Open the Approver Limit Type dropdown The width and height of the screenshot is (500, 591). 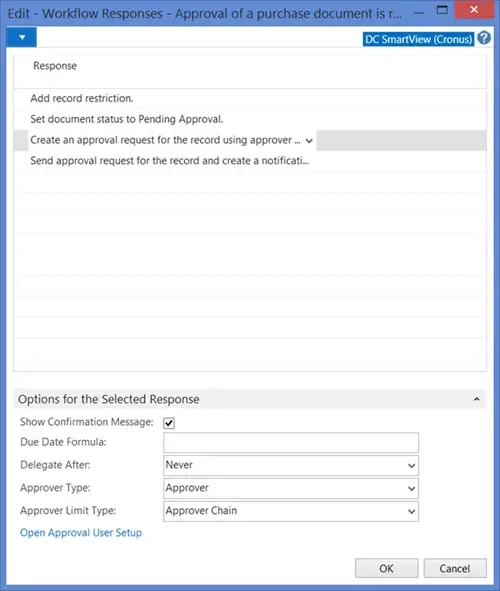click(291, 511)
